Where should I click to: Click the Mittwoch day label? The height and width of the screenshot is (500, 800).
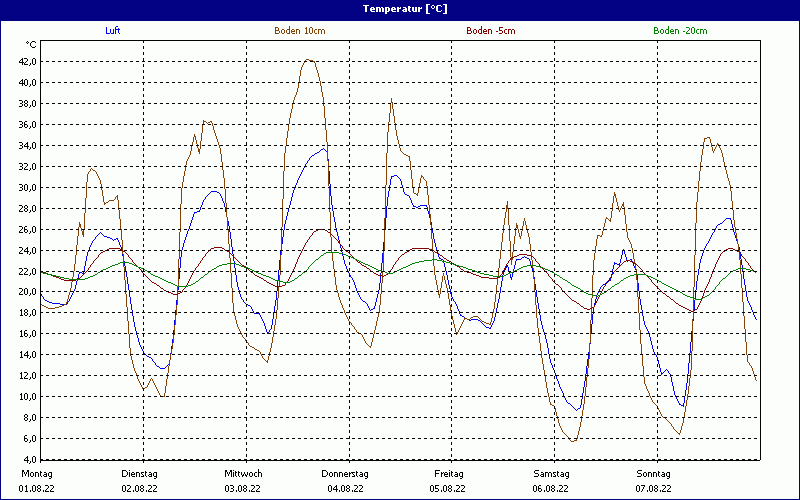click(x=243, y=473)
